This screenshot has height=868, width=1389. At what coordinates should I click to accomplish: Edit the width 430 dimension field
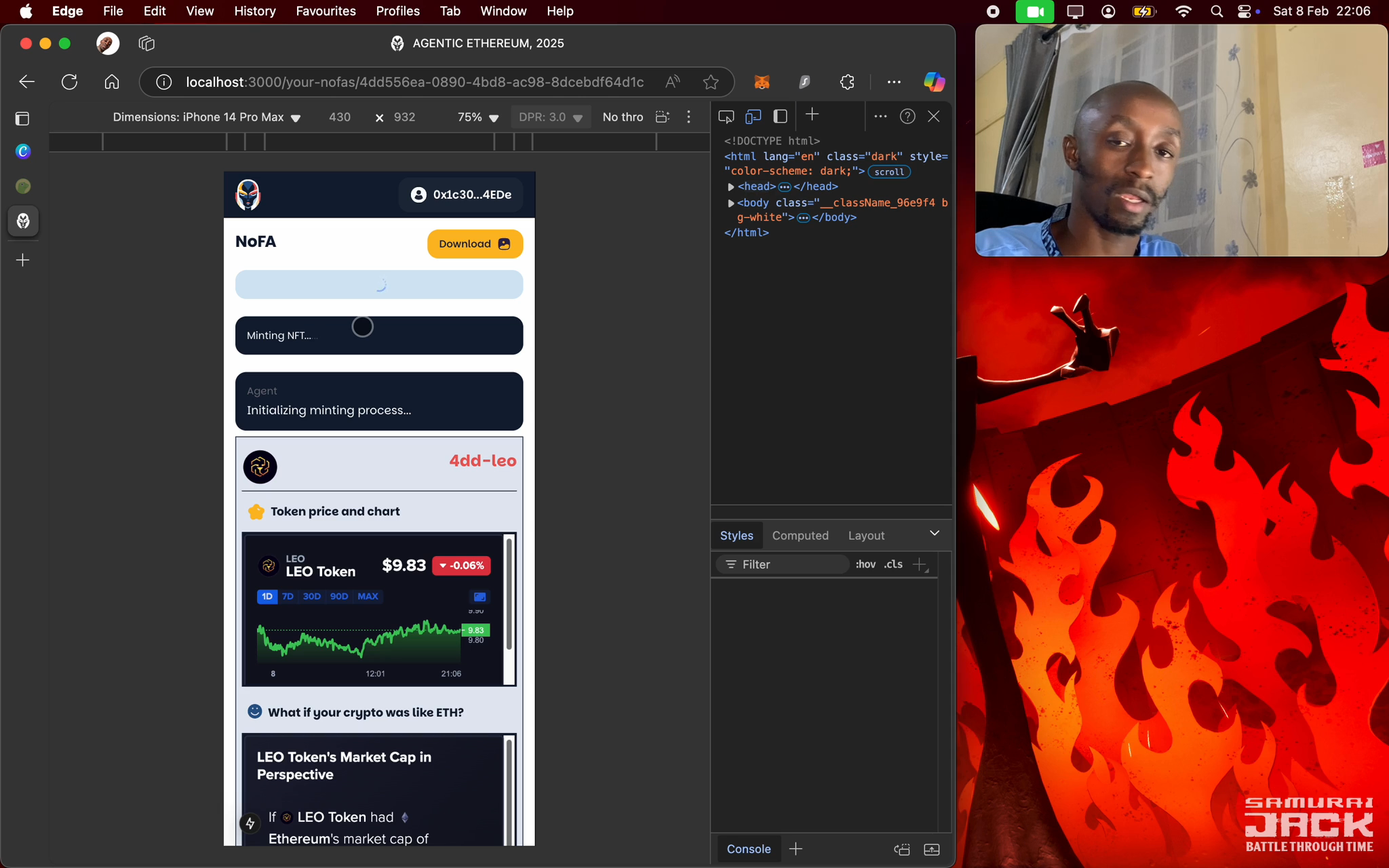click(x=340, y=117)
